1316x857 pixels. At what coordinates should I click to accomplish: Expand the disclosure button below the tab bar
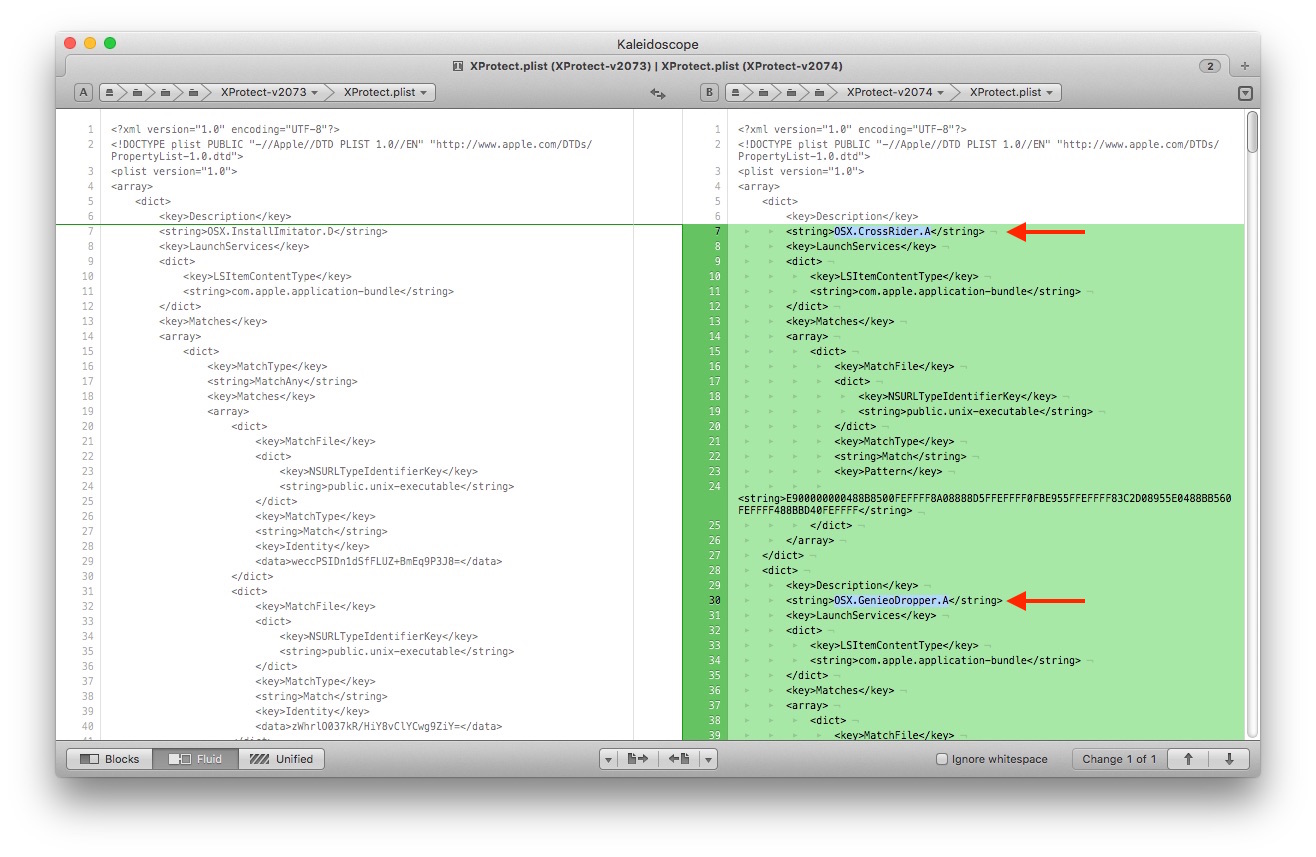click(x=1245, y=93)
